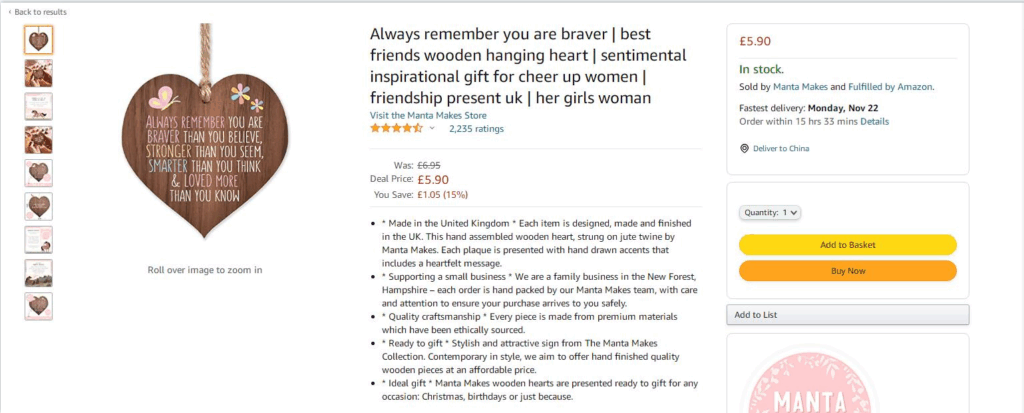Select the fifth product thumbnail
The height and width of the screenshot is (413, 1024).
pos(39,173)
